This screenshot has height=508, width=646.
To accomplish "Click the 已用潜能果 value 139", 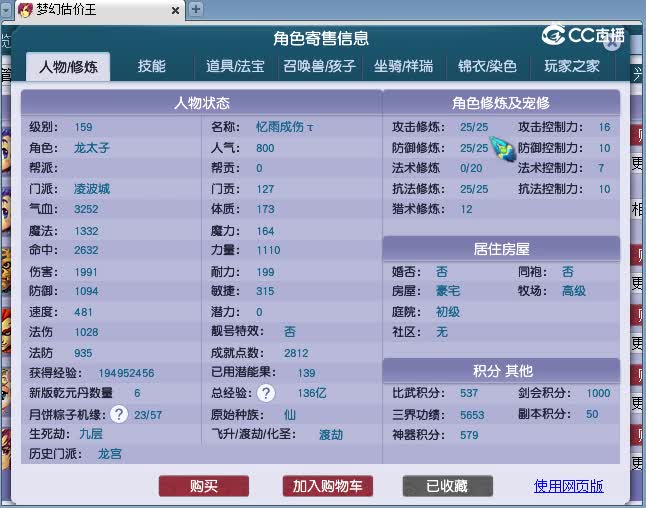I will pos(307,373).
